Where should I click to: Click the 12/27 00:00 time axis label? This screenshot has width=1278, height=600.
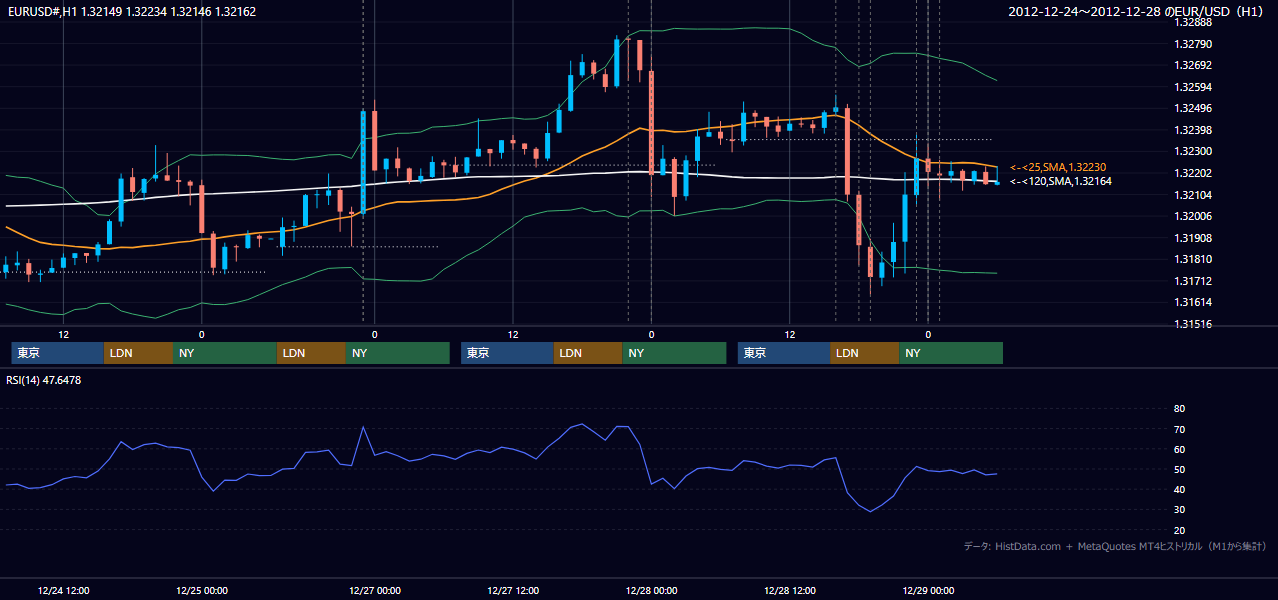[x=374, y=590]
